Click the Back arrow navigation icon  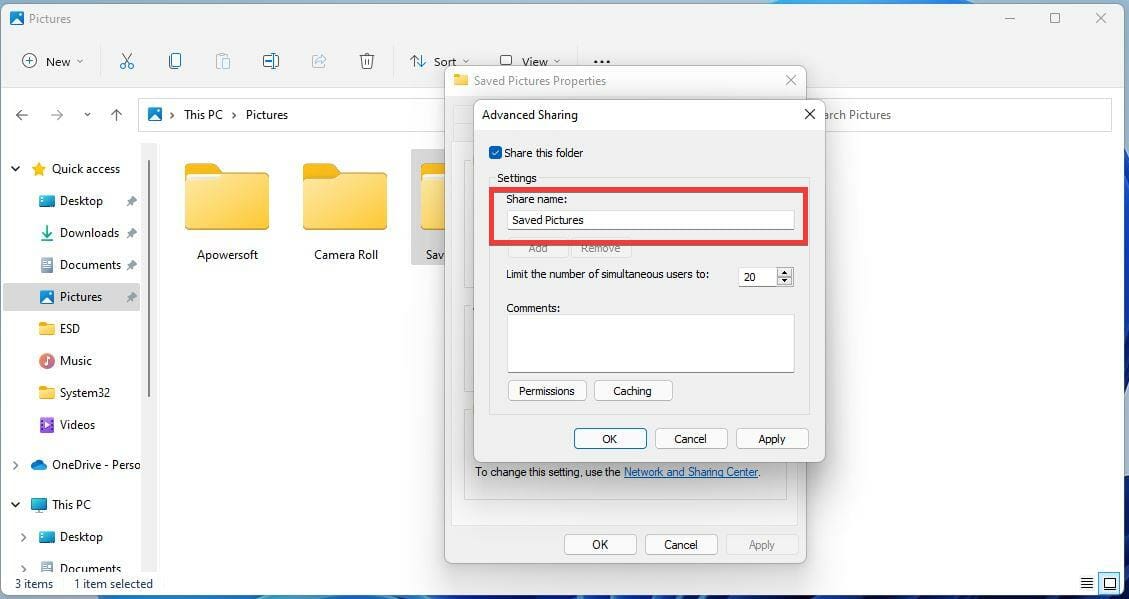(22, 114)
